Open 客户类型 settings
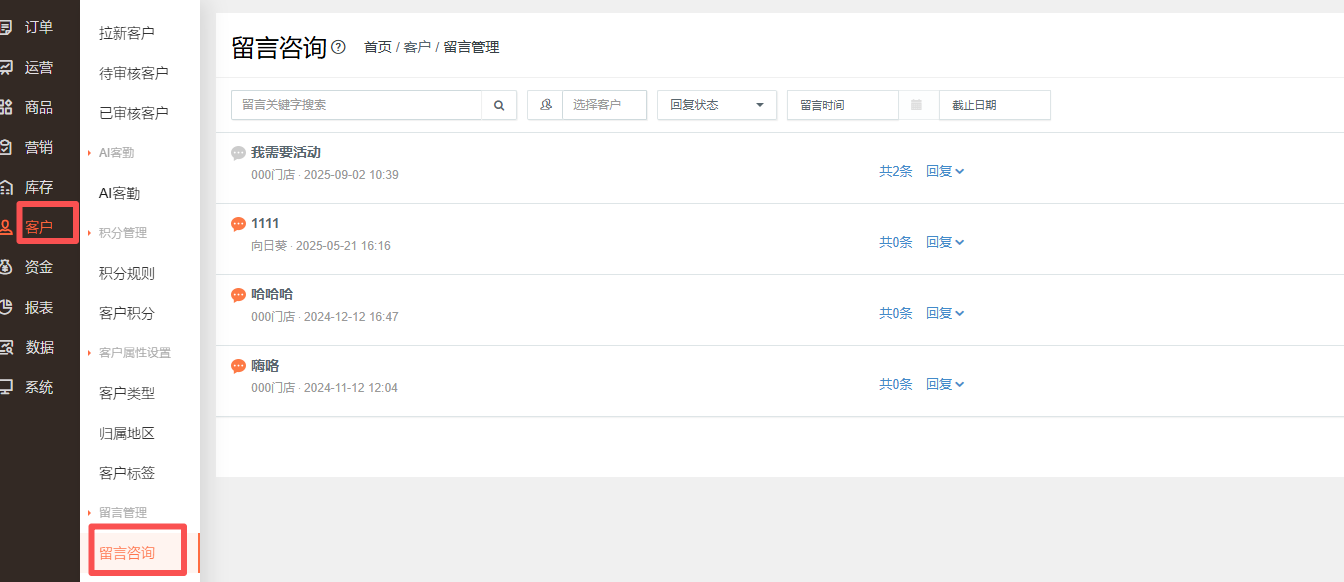Screen dimensions: 1344x582 pyautogui.click(x=127, y=393)
